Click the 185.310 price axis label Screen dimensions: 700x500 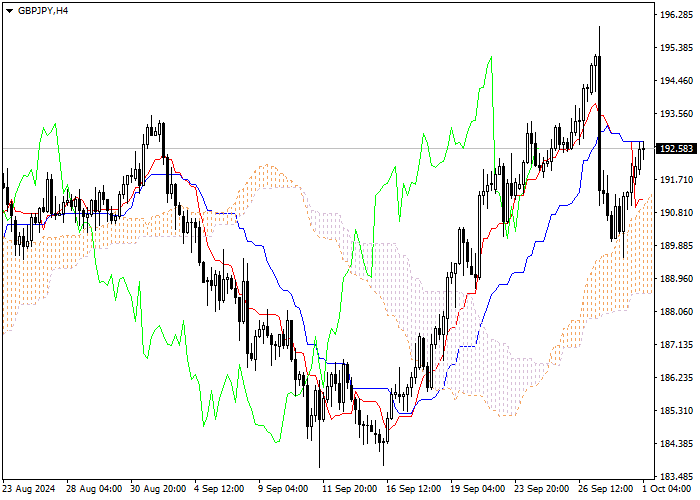pos(676,411)
